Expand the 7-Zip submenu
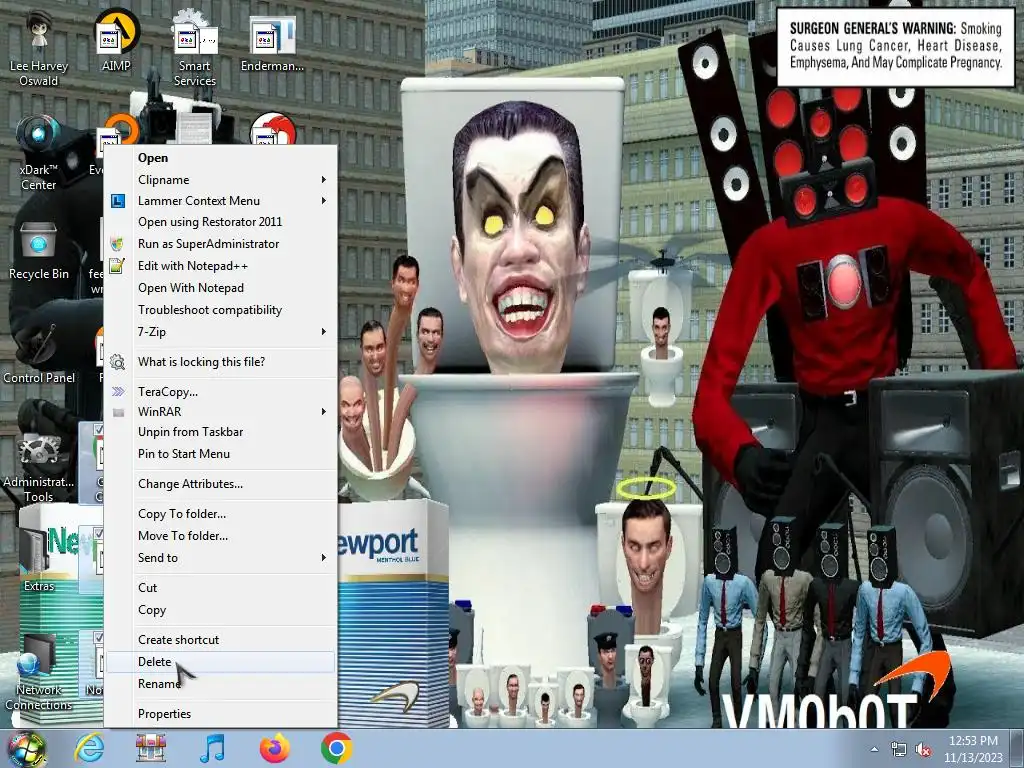The image size is (1024, 768). tap(220, 332)
